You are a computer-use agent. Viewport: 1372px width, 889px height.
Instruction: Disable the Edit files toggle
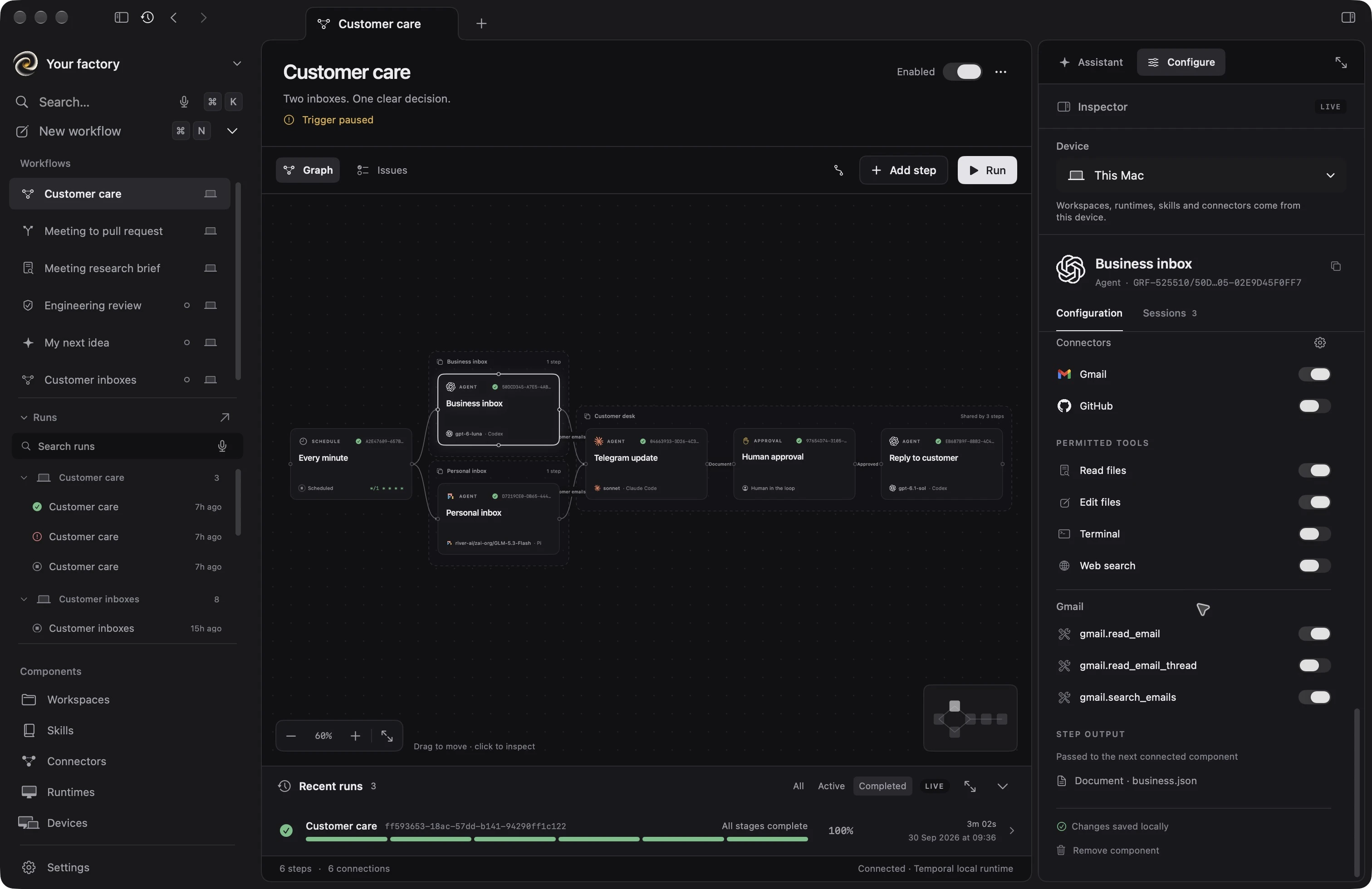pyautogui.click(x=1314, y=503)
